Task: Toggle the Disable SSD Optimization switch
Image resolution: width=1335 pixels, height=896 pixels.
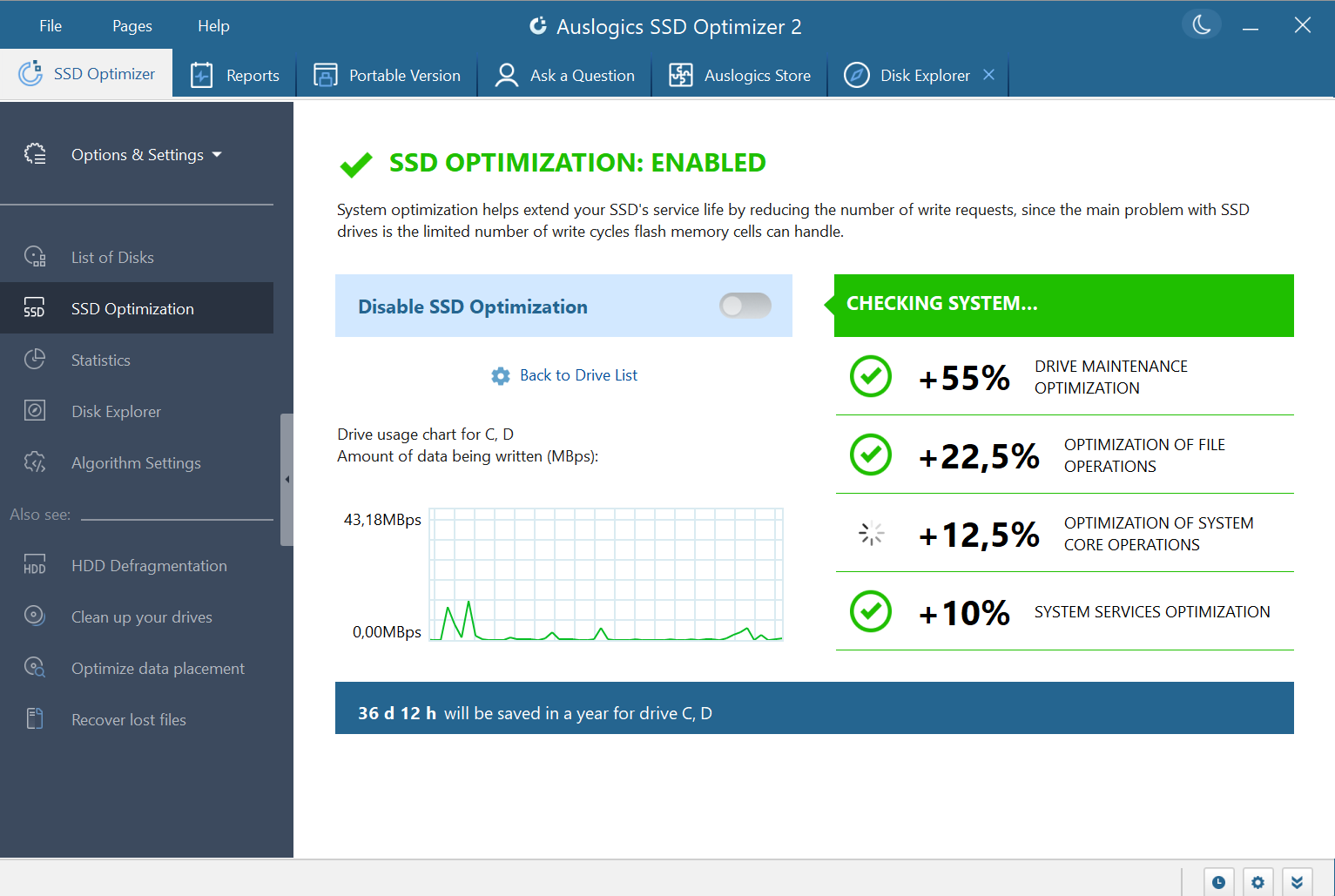Action: pos(745,306)
